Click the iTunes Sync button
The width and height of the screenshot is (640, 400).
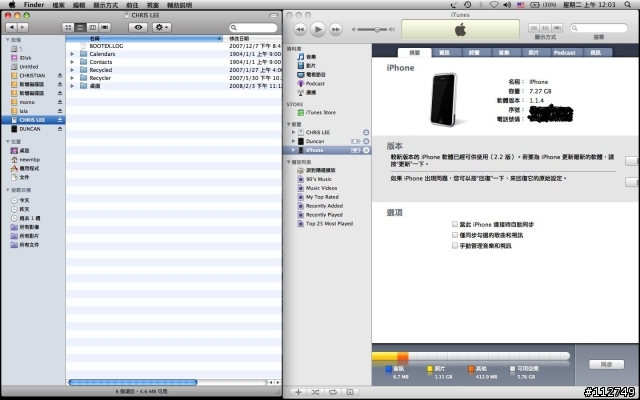[x=607, y=364]
